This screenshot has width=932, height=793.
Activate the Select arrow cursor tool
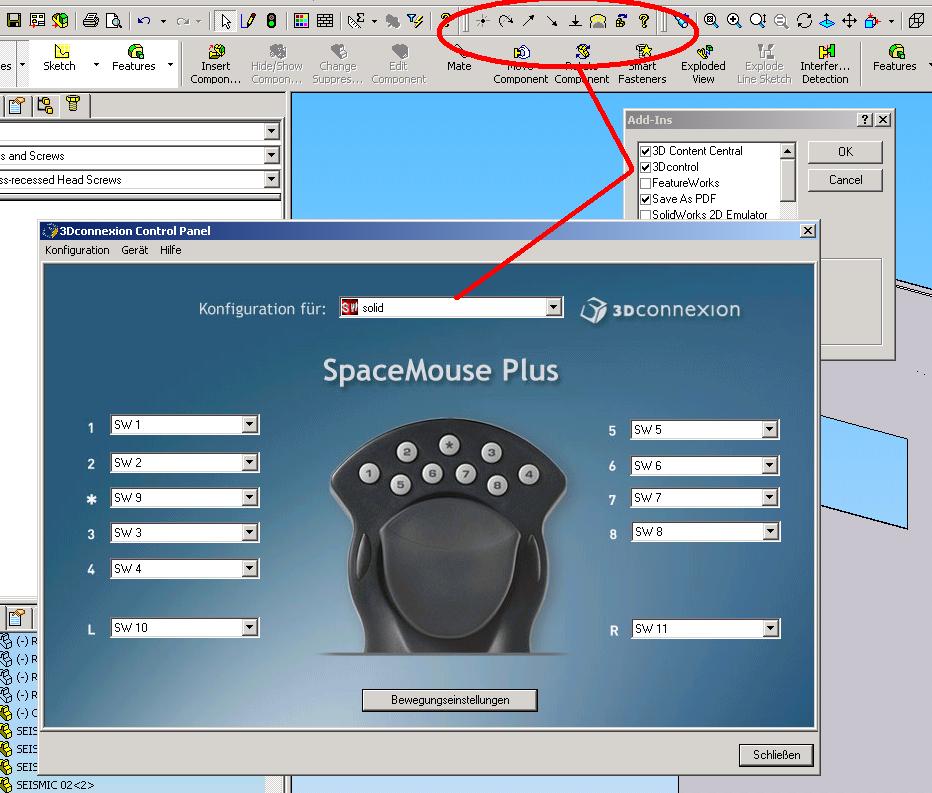click(225, 21)
